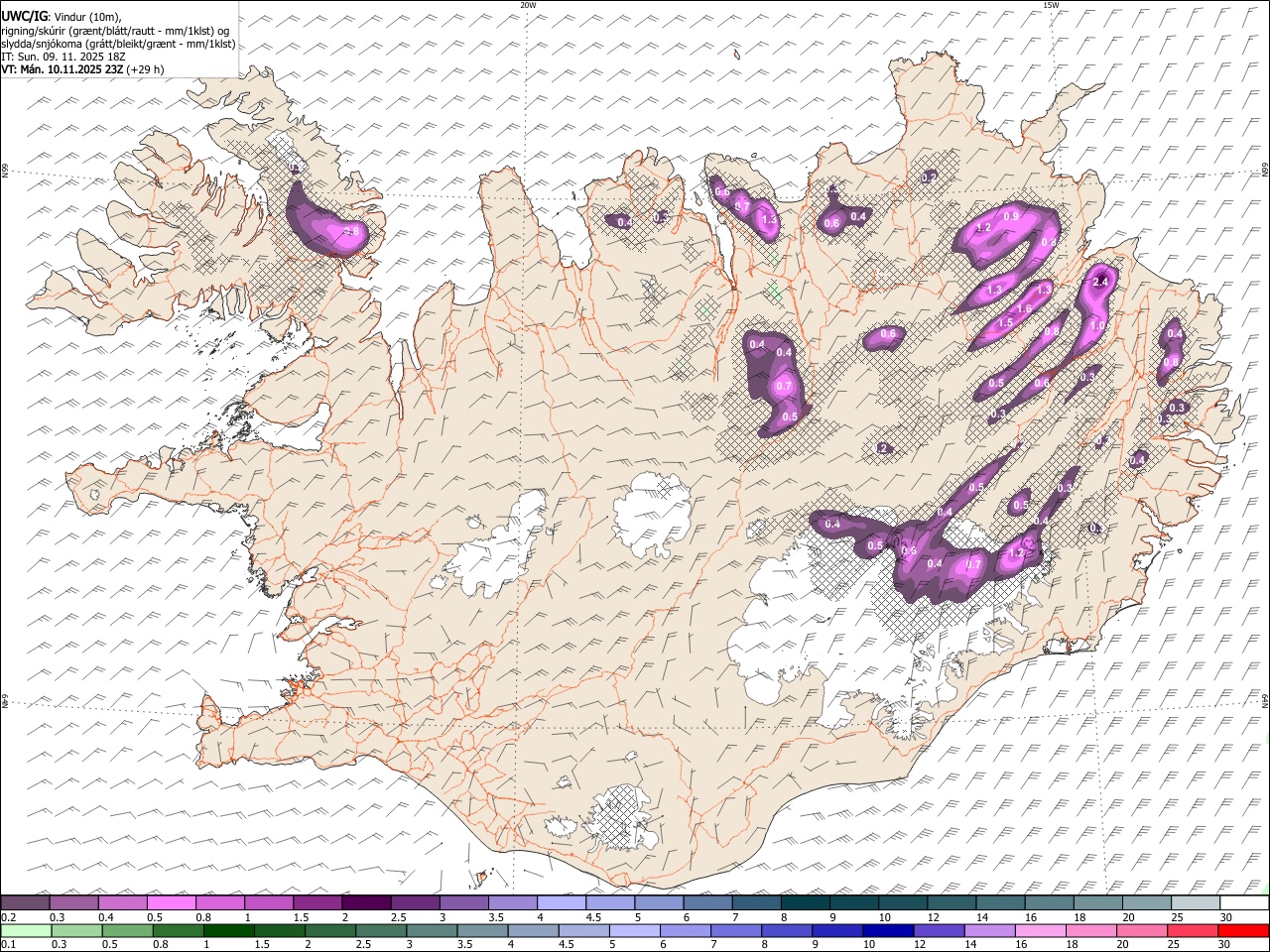Viewport: 1270px width, 952px height.
Task: Click the '20W' longitude label
Action: point(528,5)
